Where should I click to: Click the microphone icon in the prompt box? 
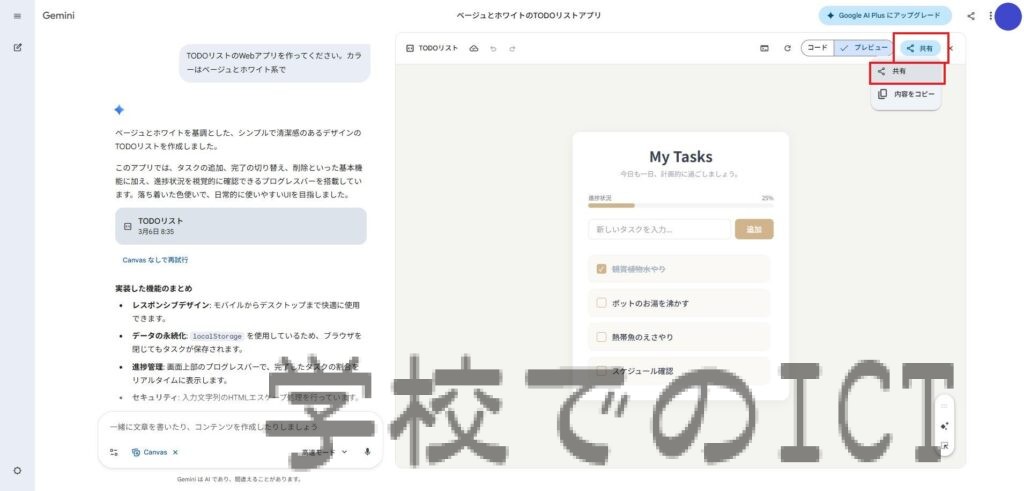(x=367, y=452)
